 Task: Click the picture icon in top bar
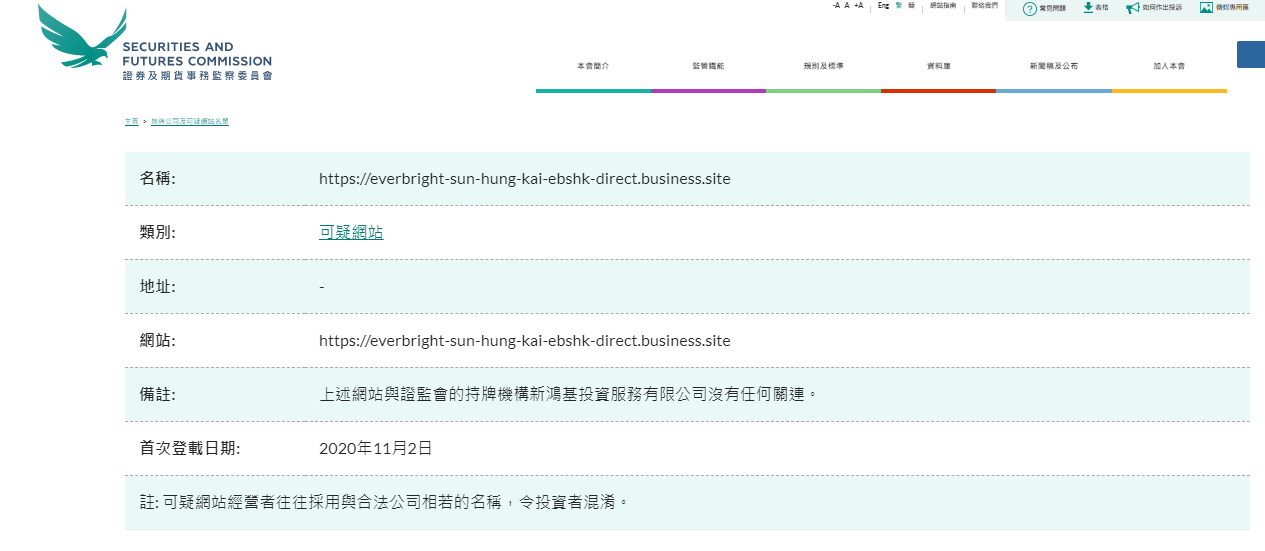point(1206,7)
